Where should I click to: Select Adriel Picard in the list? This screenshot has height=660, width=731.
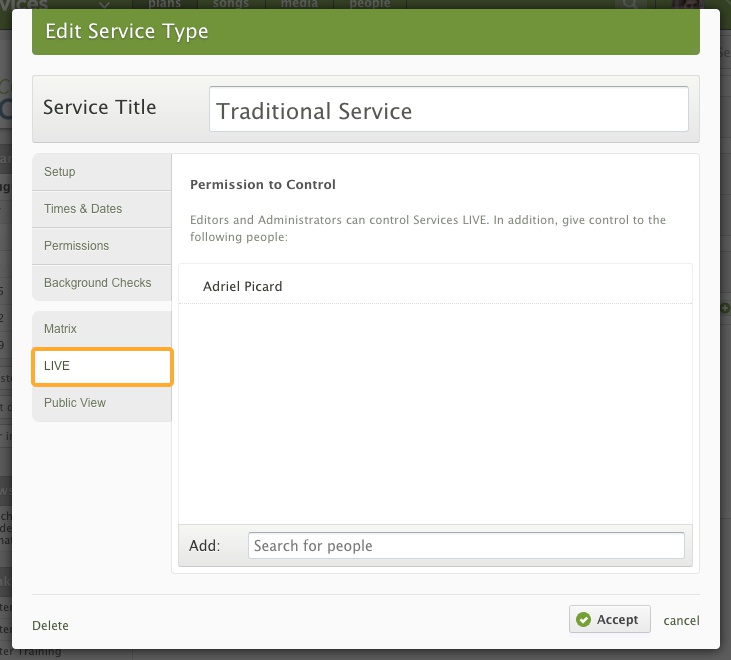tap(435, 286)
